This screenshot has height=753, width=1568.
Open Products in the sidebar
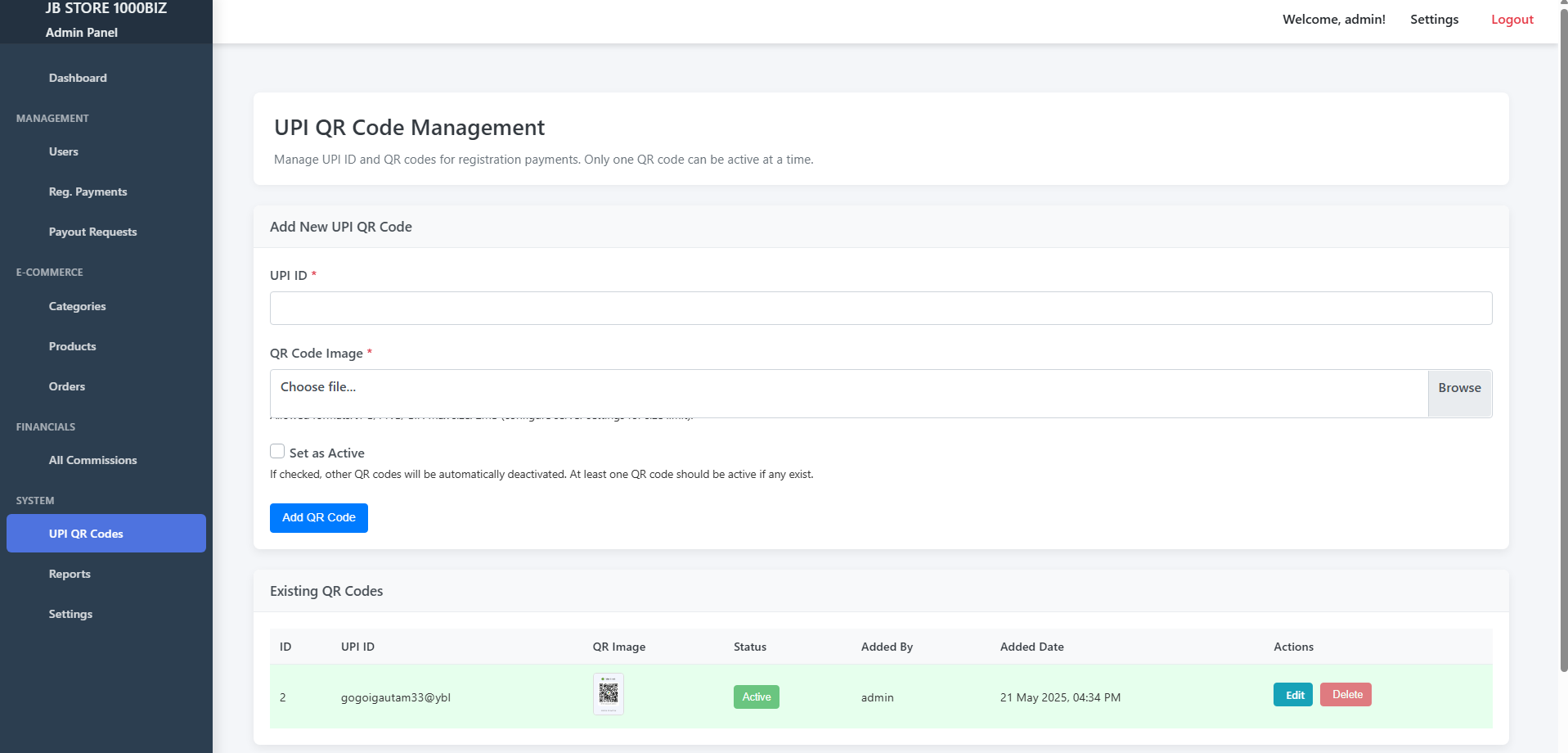pyautogui.click(x=72, y=347)
